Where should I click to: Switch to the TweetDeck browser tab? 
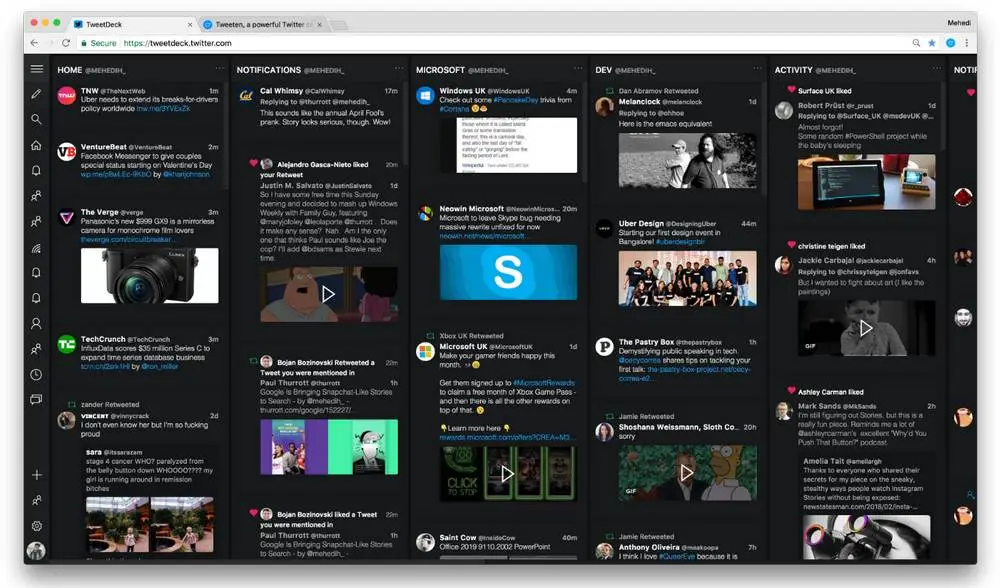click(131, 24)
